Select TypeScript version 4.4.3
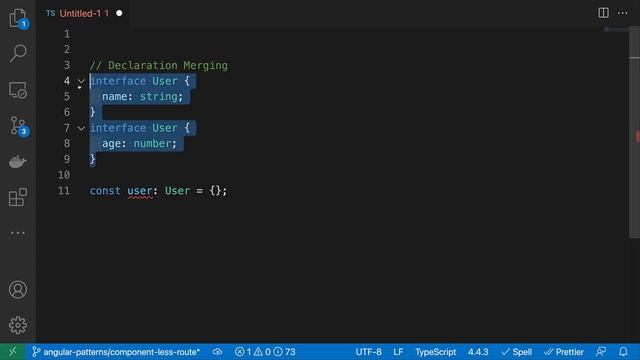Viewport: 640px width, 360px height. click(x=478, y=351)
